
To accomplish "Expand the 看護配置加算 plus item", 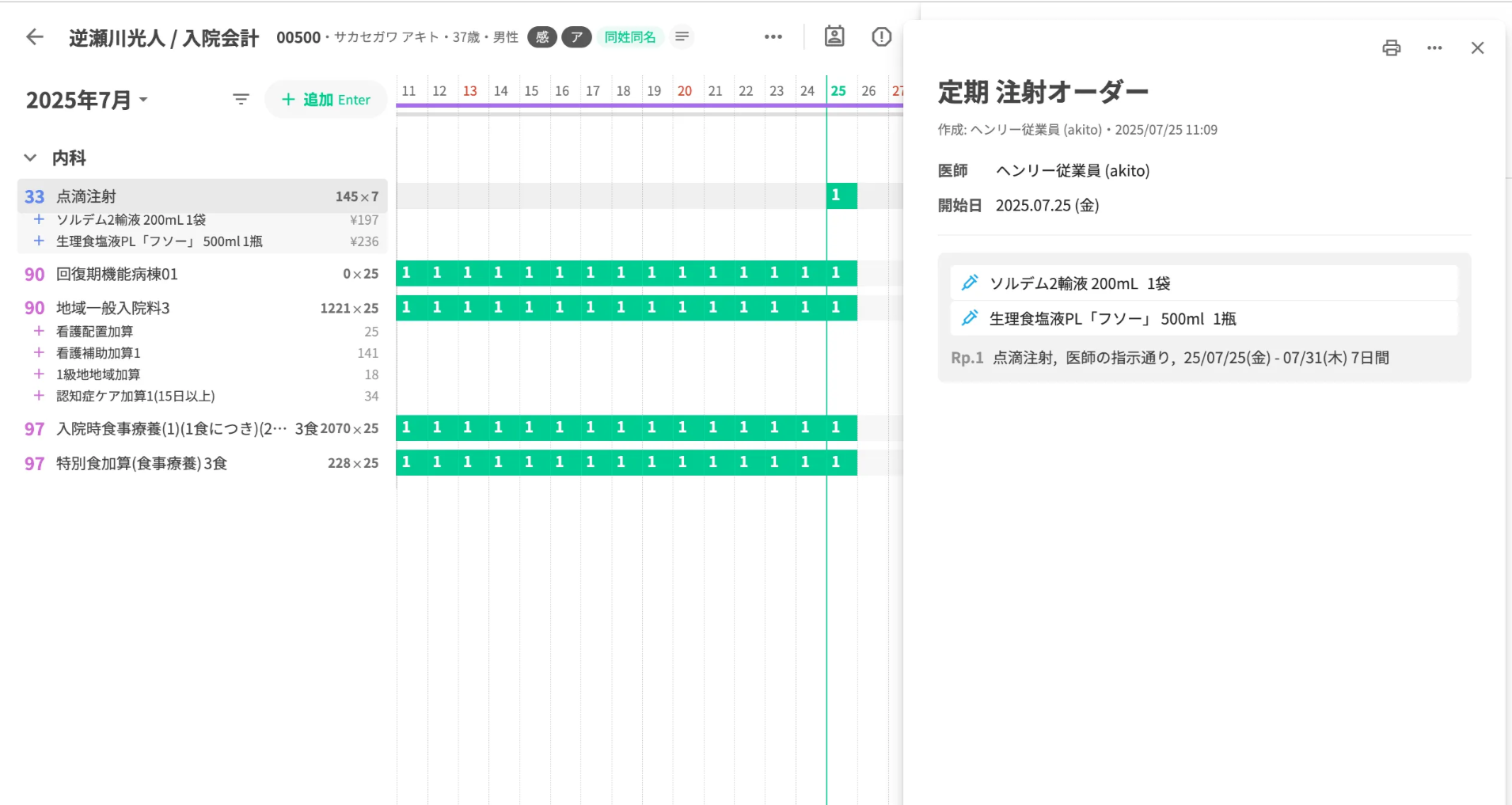I will click(39, 331).
